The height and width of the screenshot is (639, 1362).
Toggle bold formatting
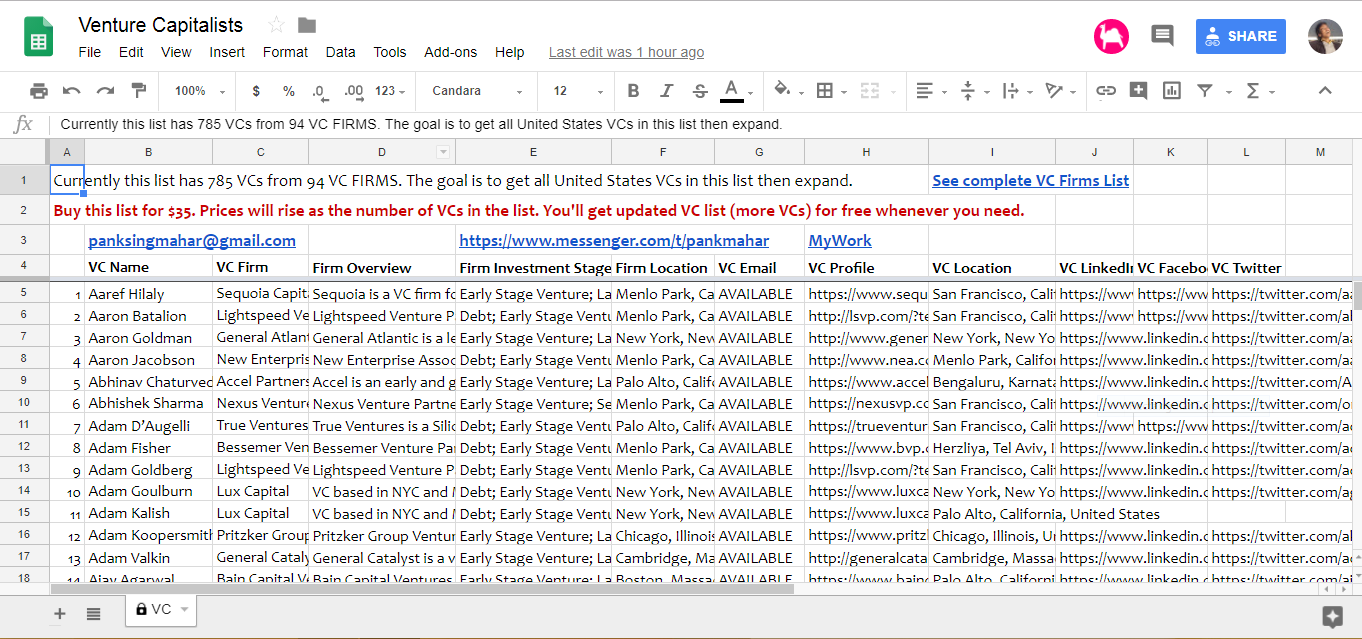coord(633,91)
